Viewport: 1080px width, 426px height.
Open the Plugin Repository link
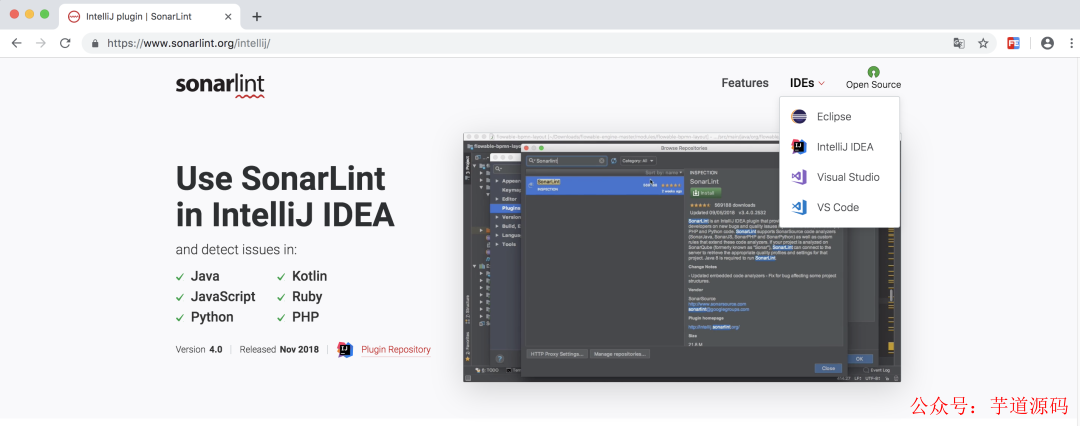[x=396, y=349]
